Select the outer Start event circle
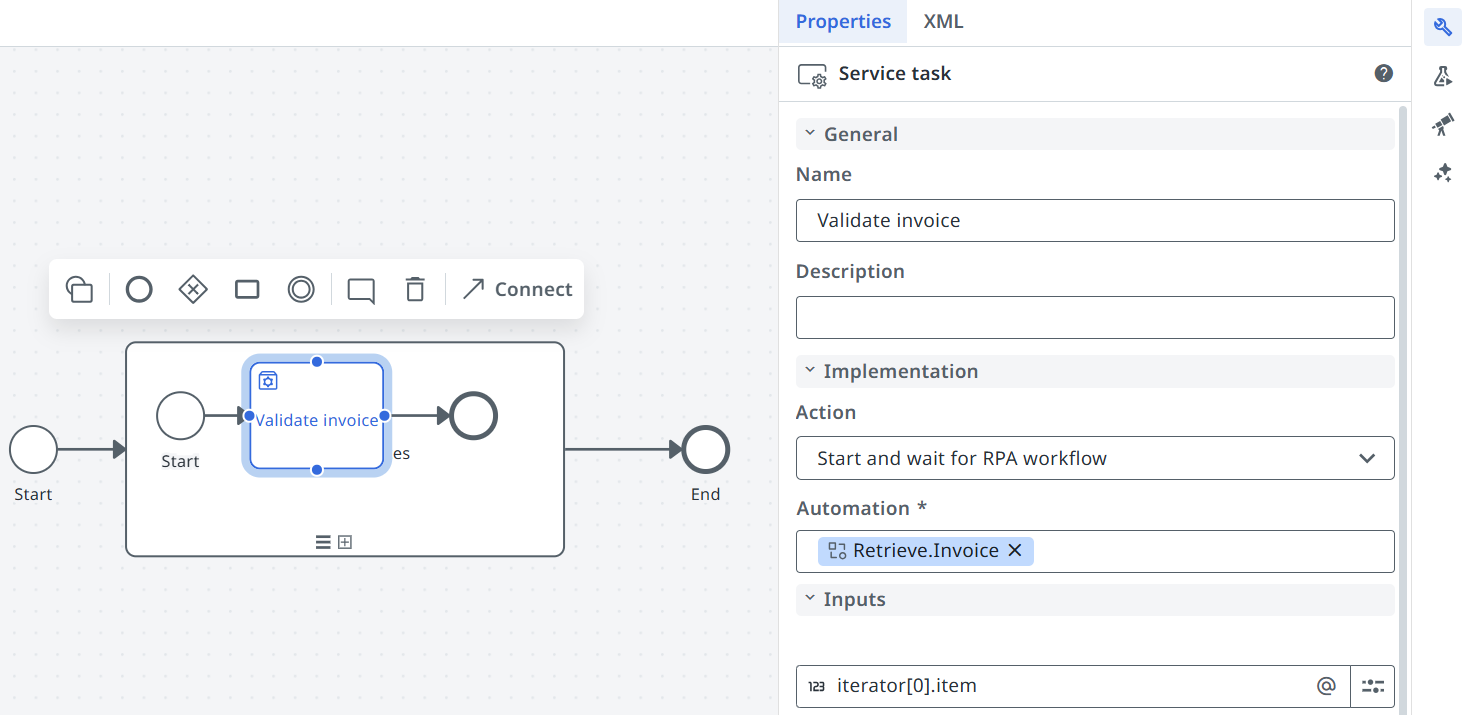1466x715 pixels. tap(34, 450)
